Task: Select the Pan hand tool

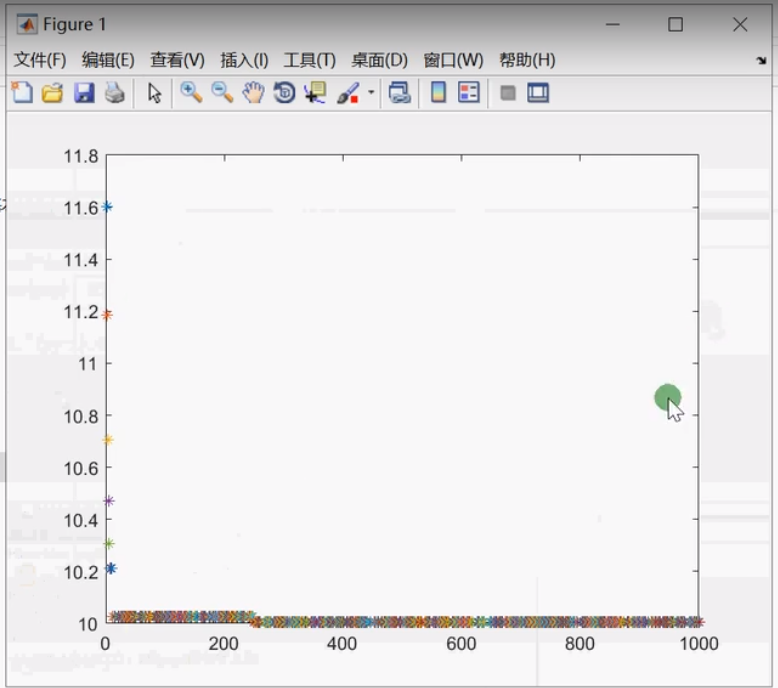Action: coord(253,93)
